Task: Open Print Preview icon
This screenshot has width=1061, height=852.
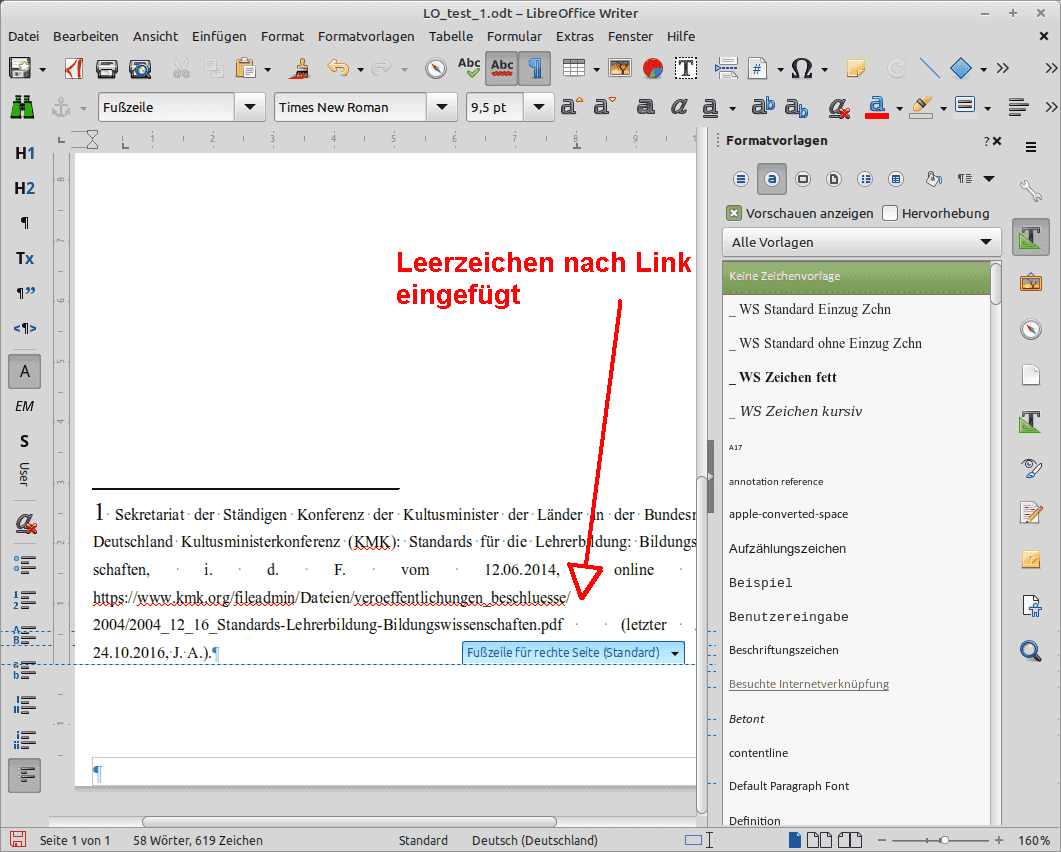Action: coord(140,68)
